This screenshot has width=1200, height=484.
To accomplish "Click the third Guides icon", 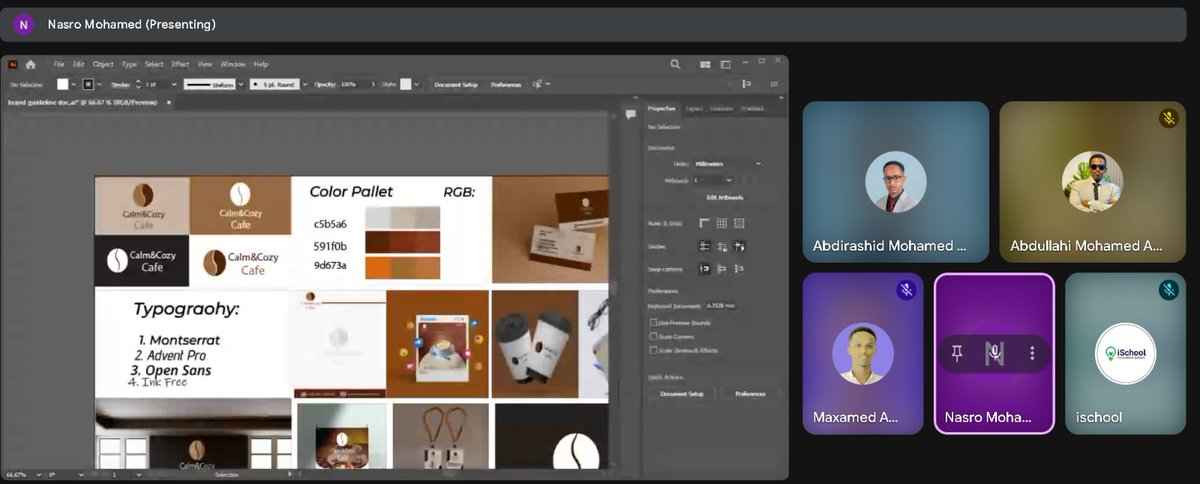I will [740, 246].
